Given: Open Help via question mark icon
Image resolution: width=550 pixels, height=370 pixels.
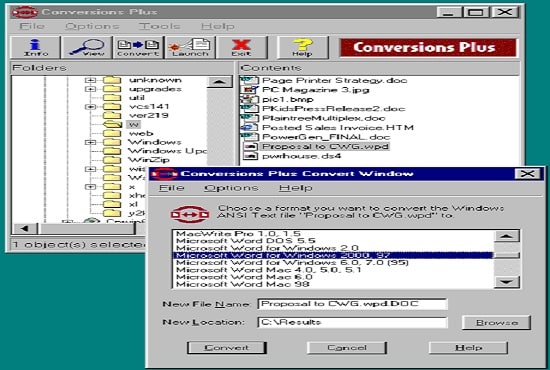Looking at the screenshot, I should coord(303,47).
